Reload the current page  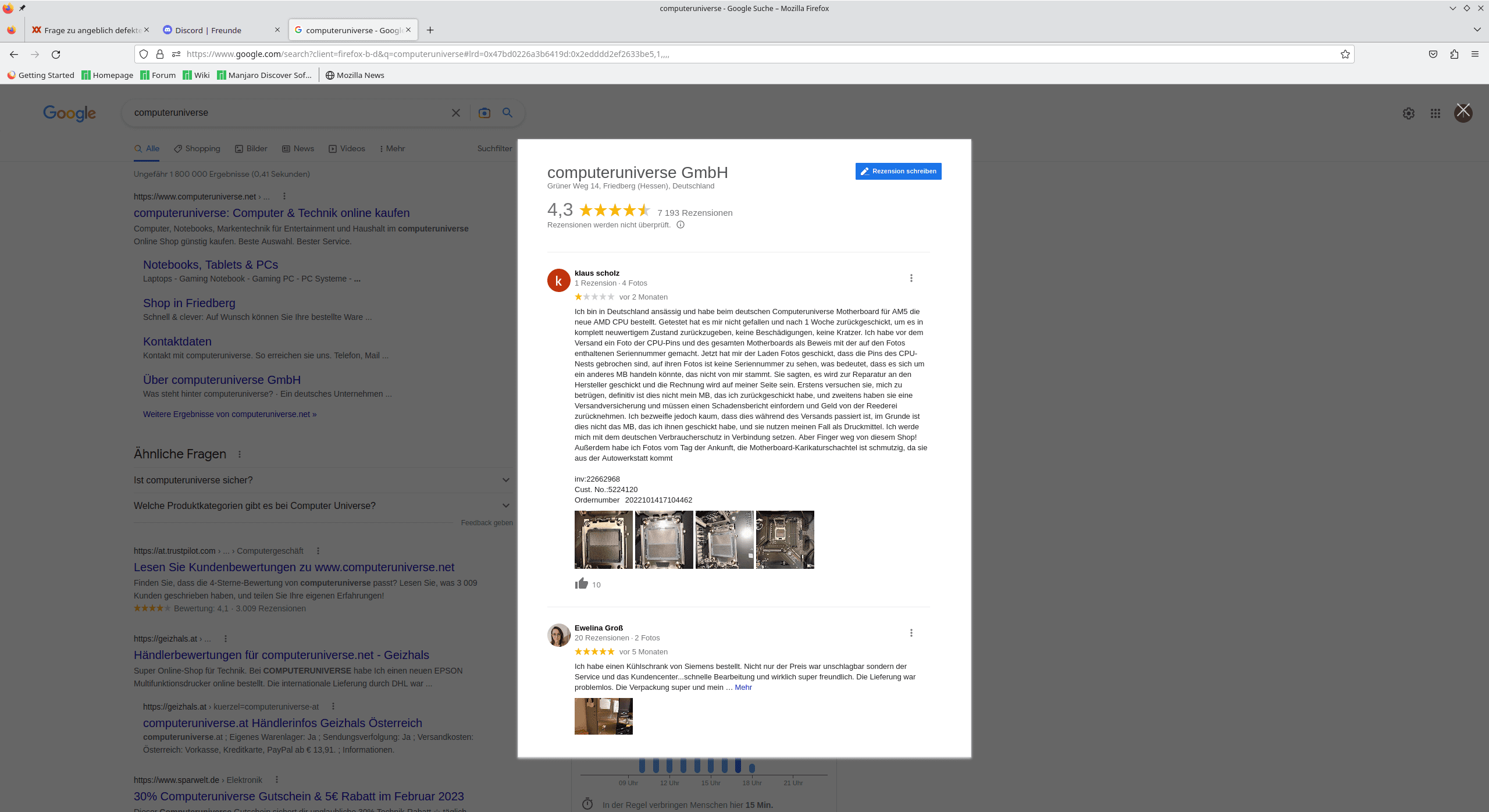[x=56, y=54]
